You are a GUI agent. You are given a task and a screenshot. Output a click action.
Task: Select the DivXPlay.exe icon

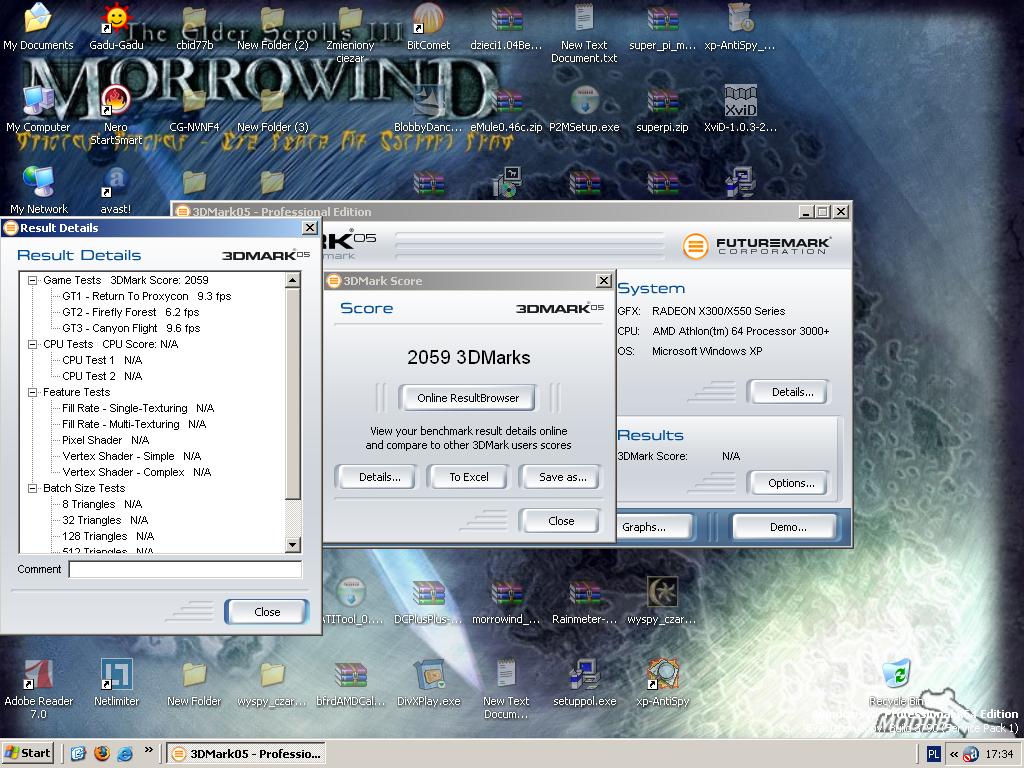pyautogui.click(x=428, y=682)
